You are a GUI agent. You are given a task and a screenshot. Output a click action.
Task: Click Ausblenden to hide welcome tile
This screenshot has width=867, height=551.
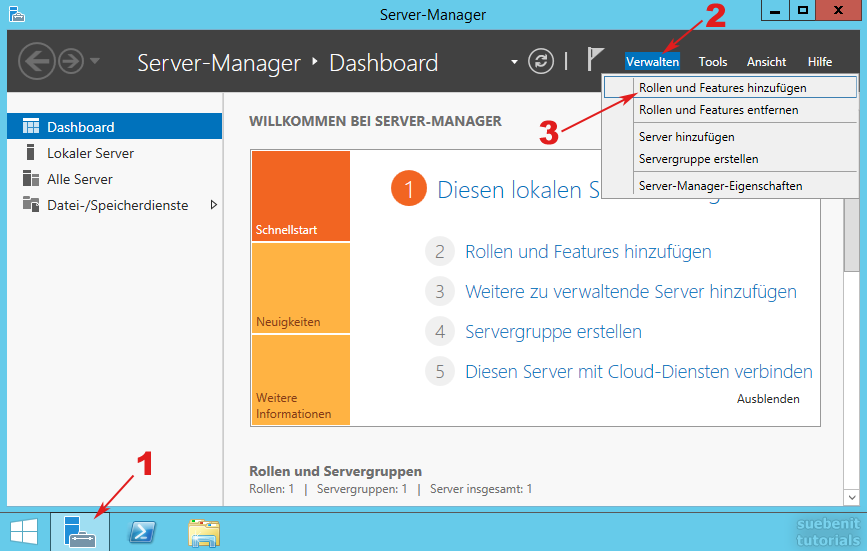pos(768,399)
